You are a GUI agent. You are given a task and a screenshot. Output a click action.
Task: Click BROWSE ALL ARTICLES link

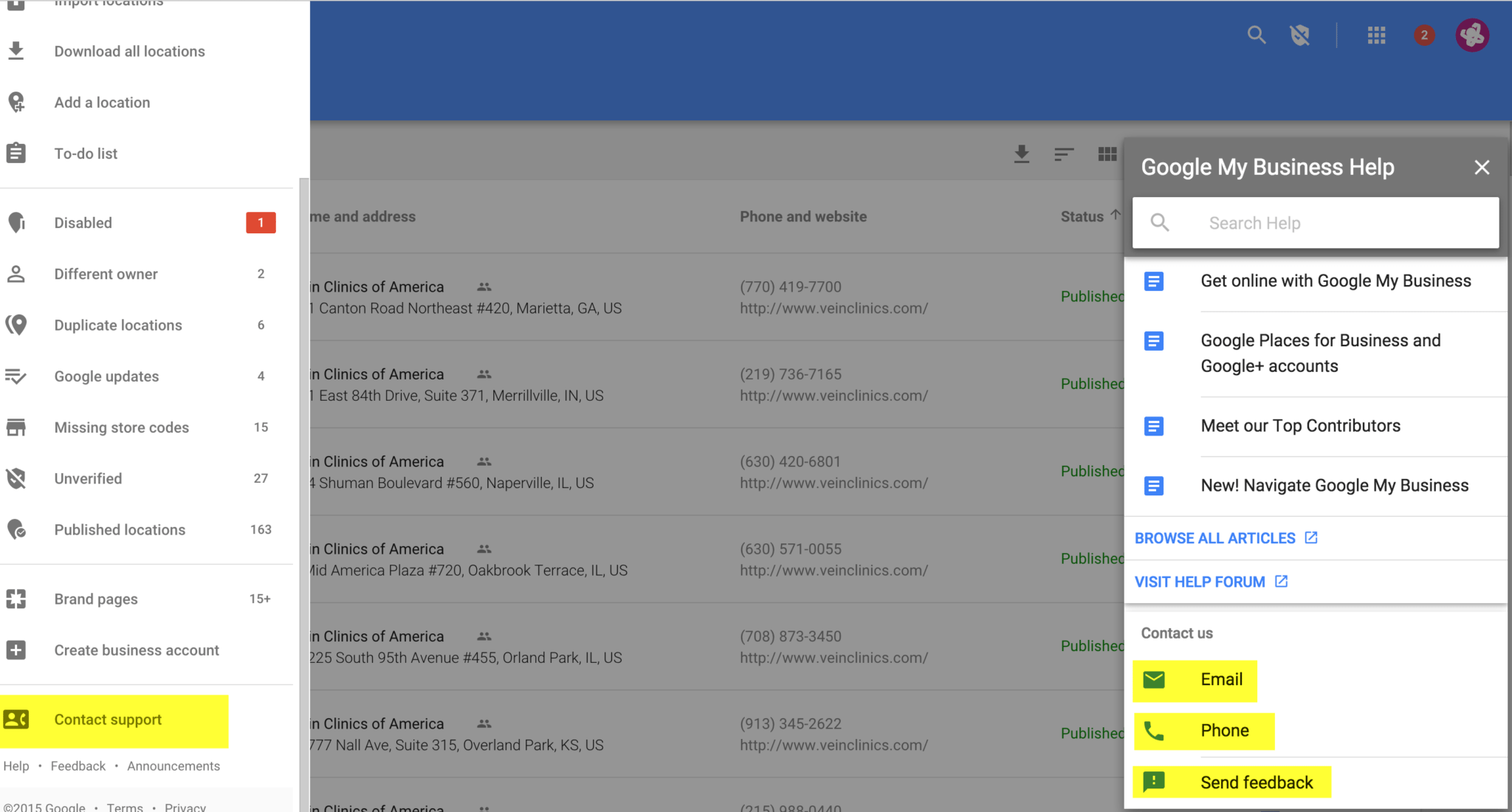[x=1226, y=538]
